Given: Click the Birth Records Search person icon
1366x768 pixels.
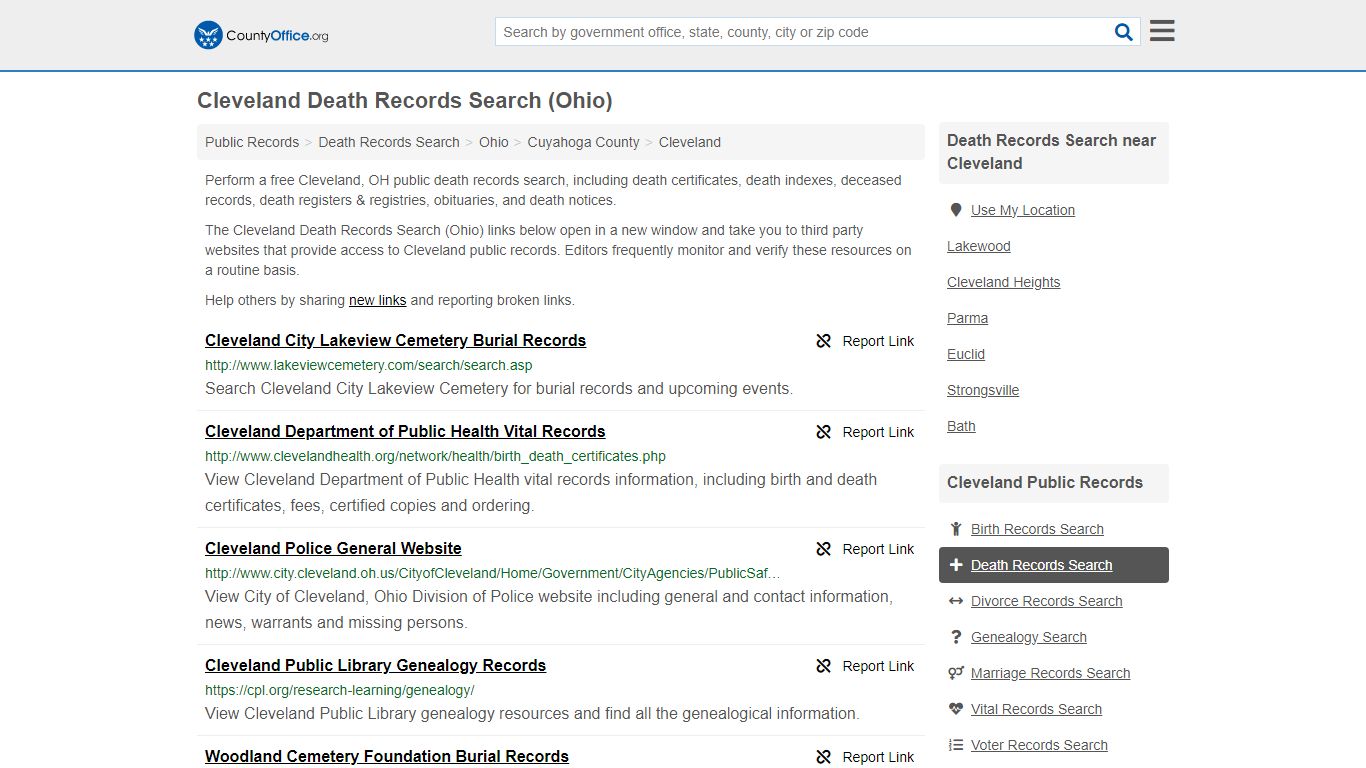Looking at the screenshot, I should [956, 529].
